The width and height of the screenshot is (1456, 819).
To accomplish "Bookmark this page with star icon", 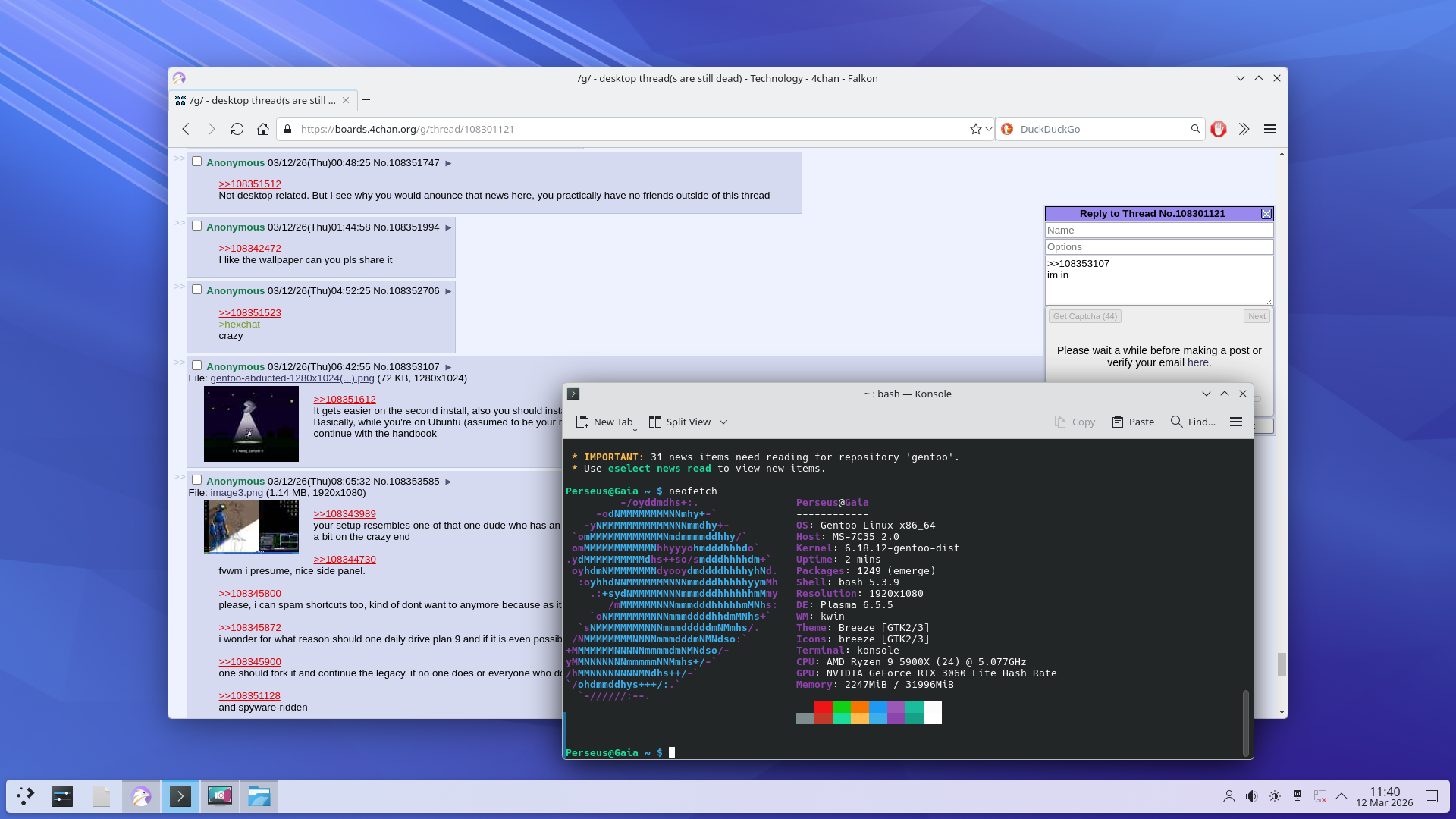I will (x=975, y=129).
